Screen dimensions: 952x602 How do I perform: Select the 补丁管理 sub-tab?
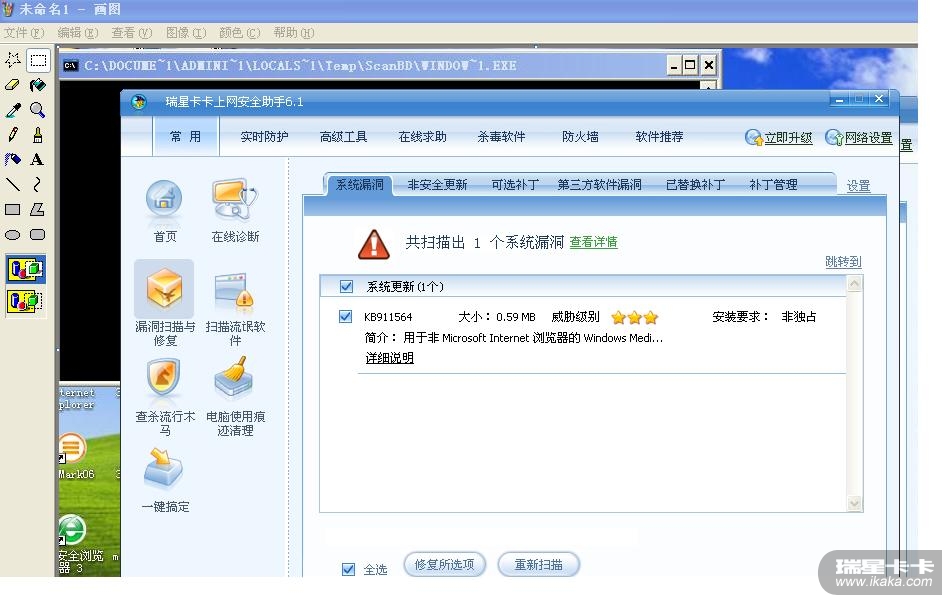774,184
